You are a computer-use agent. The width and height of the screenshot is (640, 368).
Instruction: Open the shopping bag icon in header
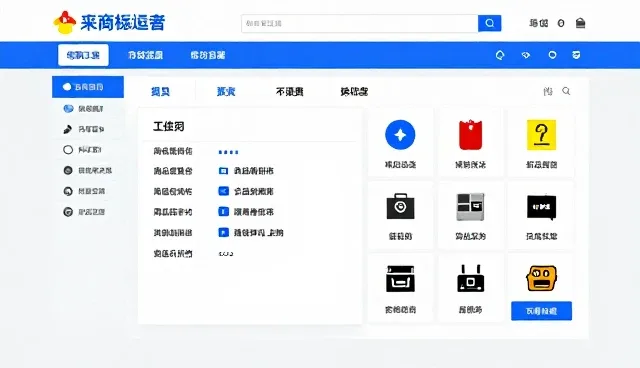pyautogui.click(x=580, y=23)
